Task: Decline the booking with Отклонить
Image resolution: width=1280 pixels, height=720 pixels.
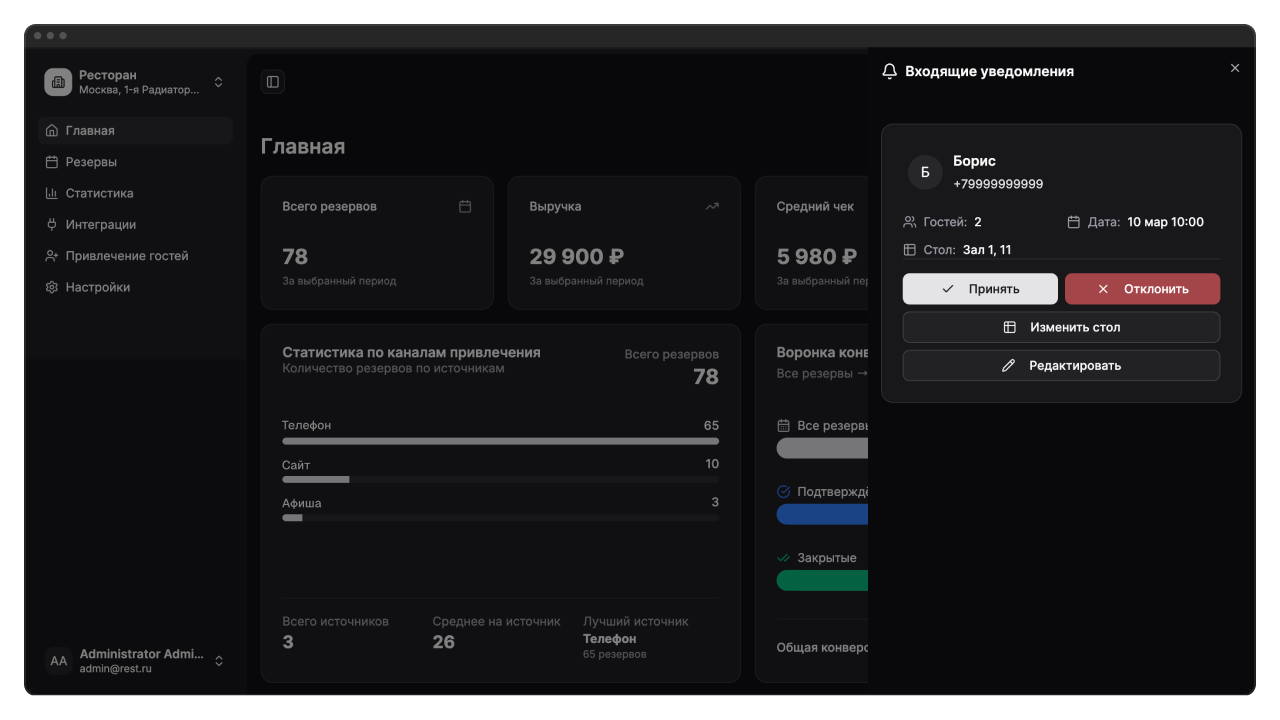Action: (1142, 289)
